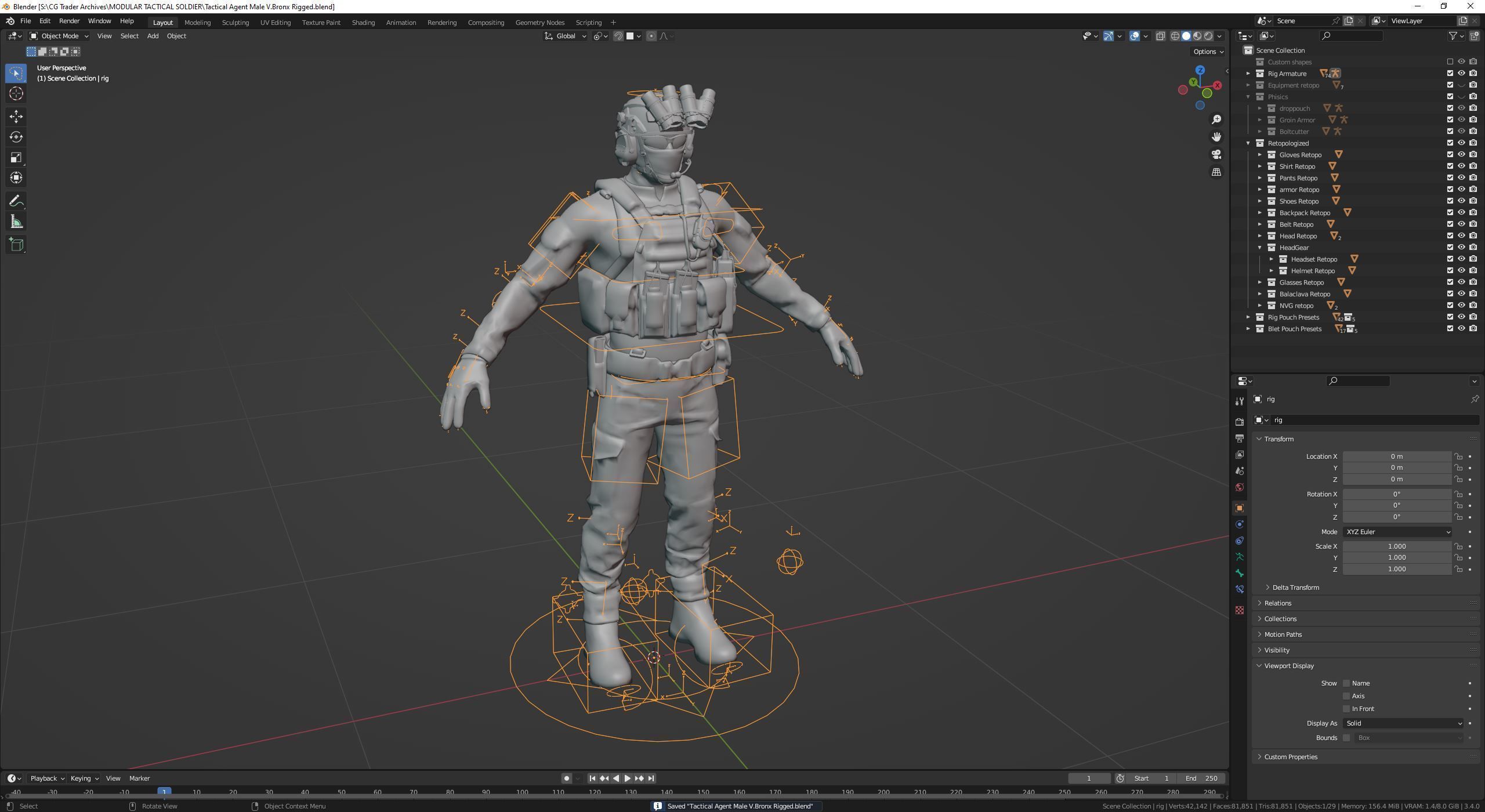Enable In Front checkbox
Screen dimensions: 1485x812
1346,709
